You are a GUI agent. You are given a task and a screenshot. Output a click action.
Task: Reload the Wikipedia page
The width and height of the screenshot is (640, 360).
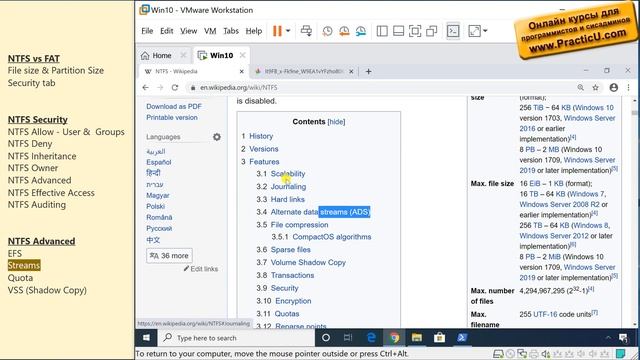[175, 87]
